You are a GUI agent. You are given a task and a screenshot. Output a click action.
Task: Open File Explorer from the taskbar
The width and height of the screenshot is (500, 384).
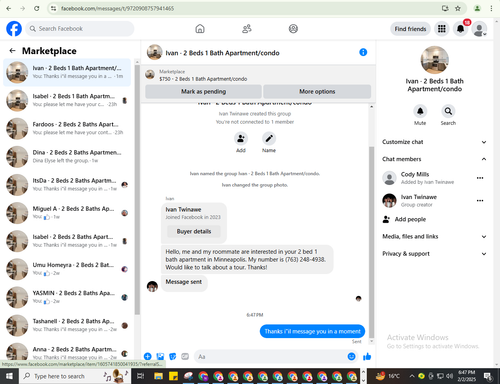click(158, 376)
